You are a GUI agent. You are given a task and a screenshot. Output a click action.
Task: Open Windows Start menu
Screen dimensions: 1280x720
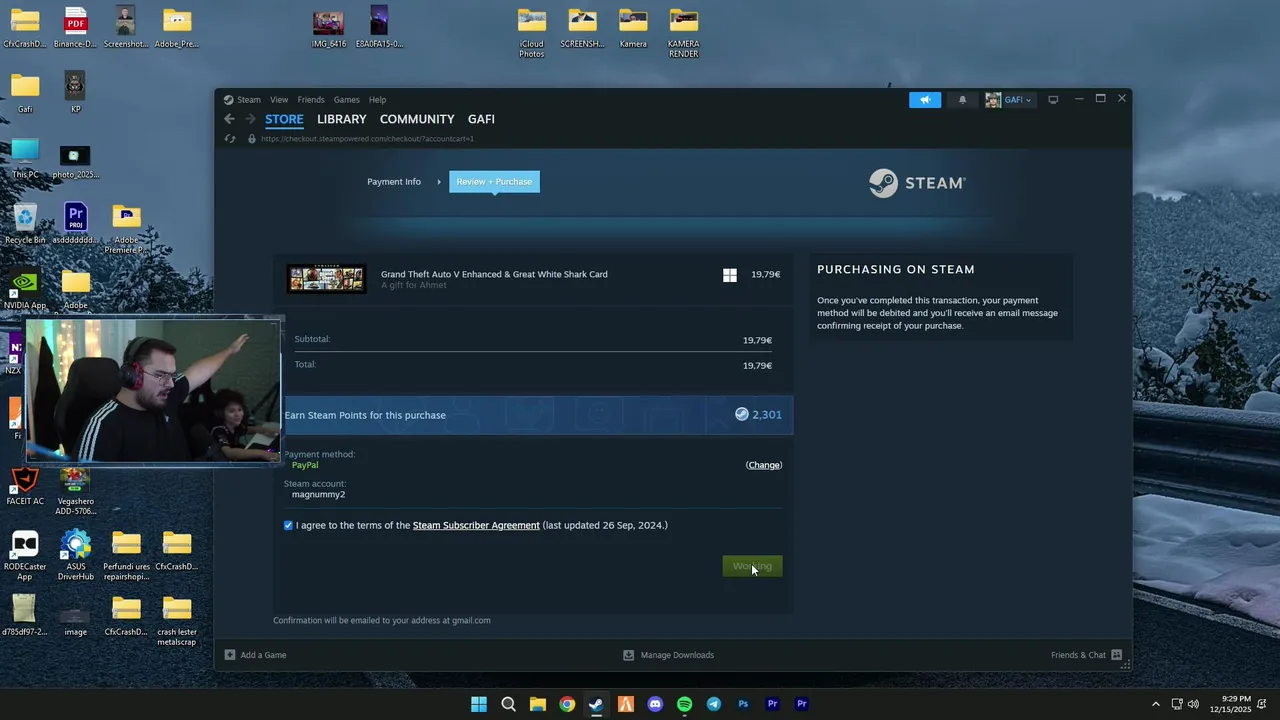coord(479,704)
